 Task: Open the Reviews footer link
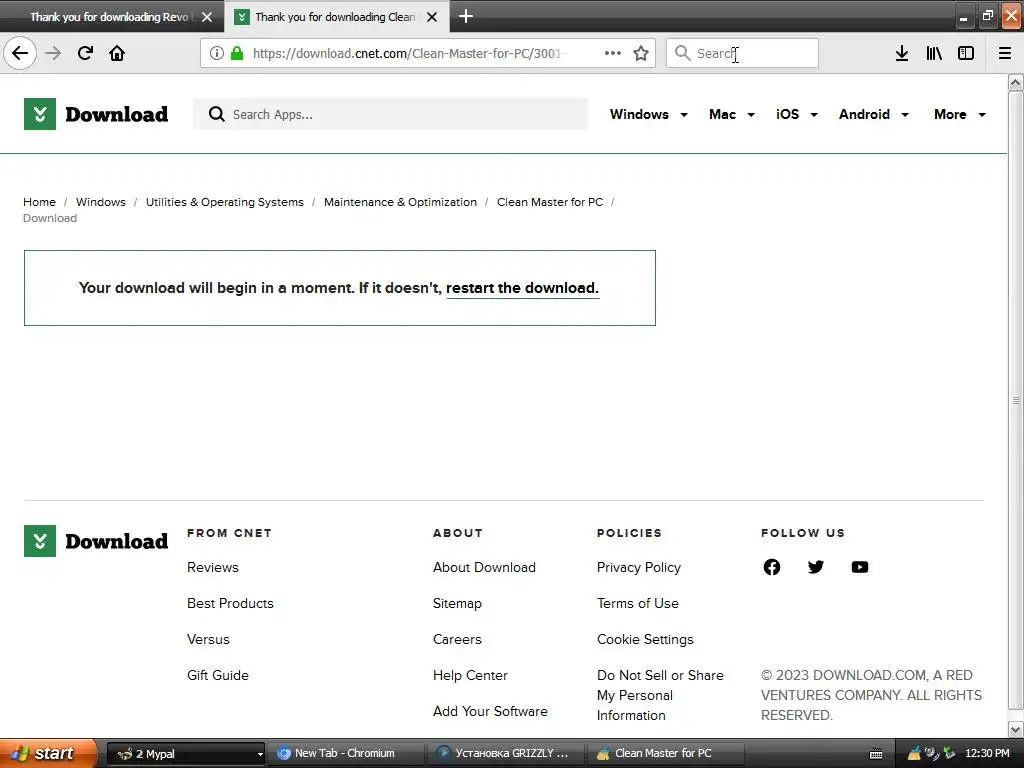pyautogui.click(x=212, y=567)
